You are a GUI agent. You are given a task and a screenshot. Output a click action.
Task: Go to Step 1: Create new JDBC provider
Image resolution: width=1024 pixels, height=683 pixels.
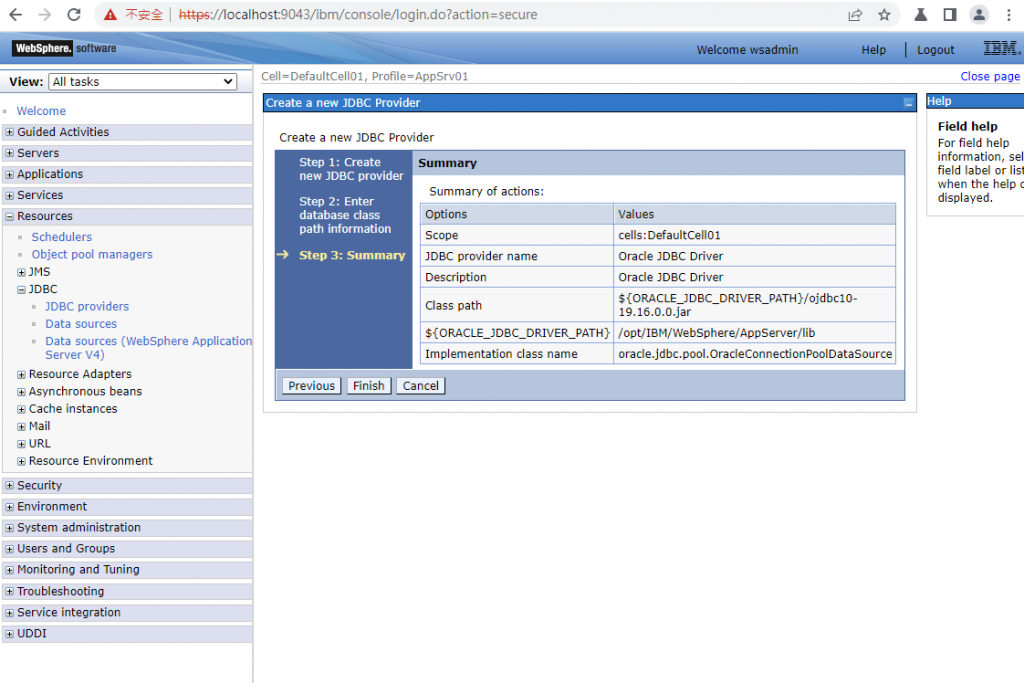click(351, 169)
